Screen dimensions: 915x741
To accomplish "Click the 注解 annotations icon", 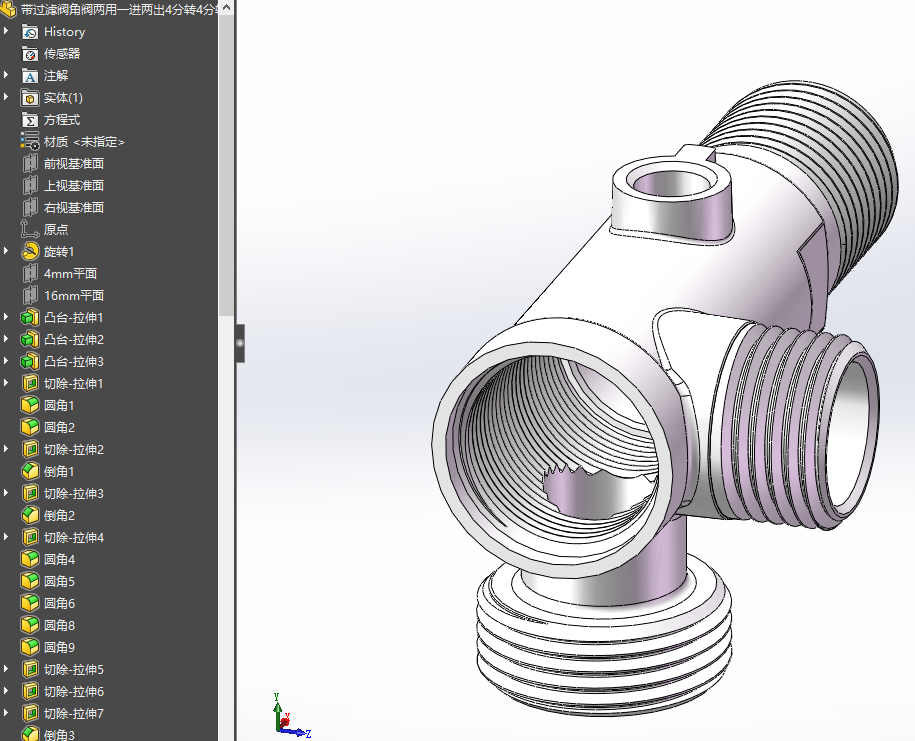I will (x=30, y=76).
